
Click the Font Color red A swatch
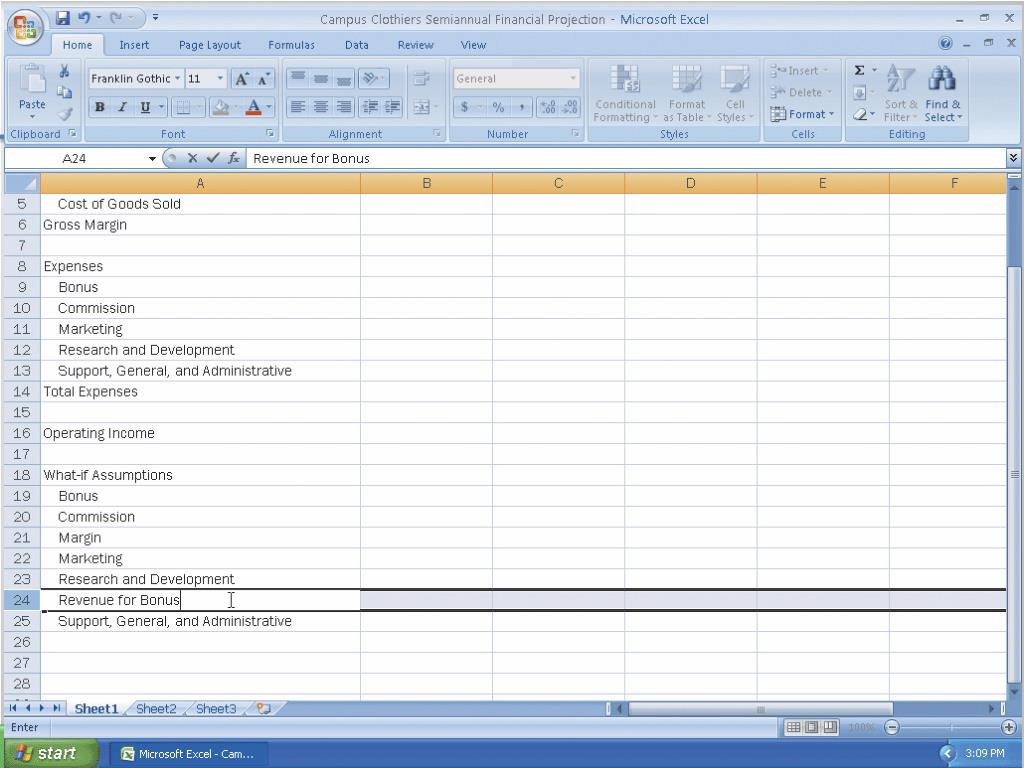coord(254,107)
